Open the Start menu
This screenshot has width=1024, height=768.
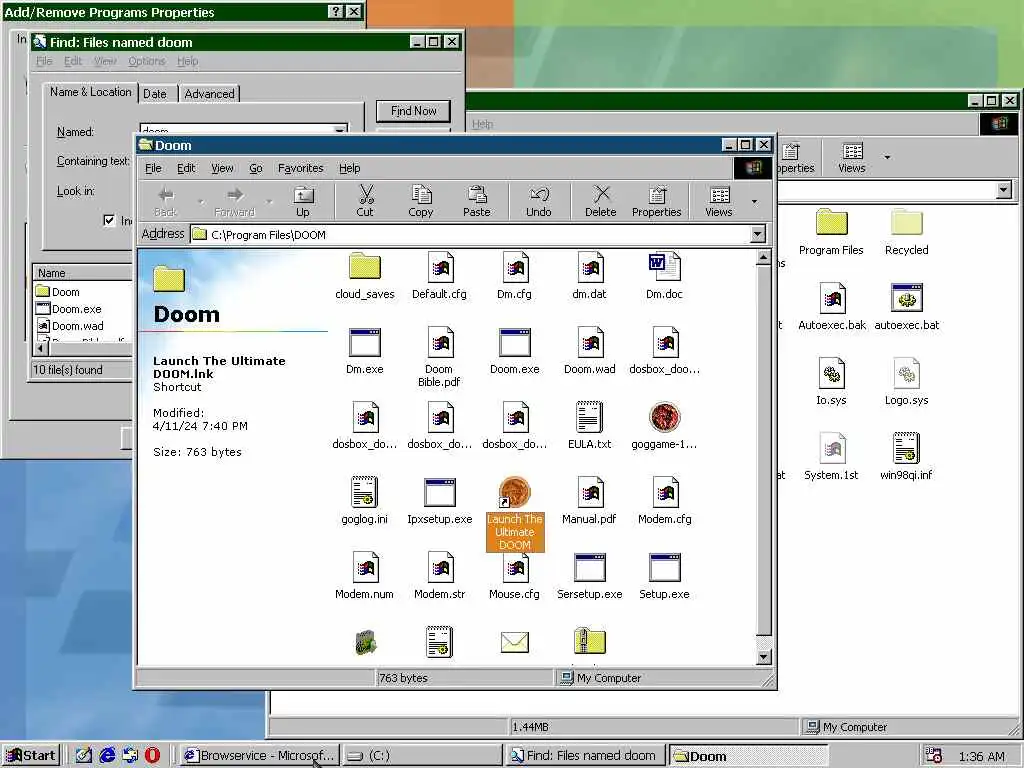coord(31,756)
